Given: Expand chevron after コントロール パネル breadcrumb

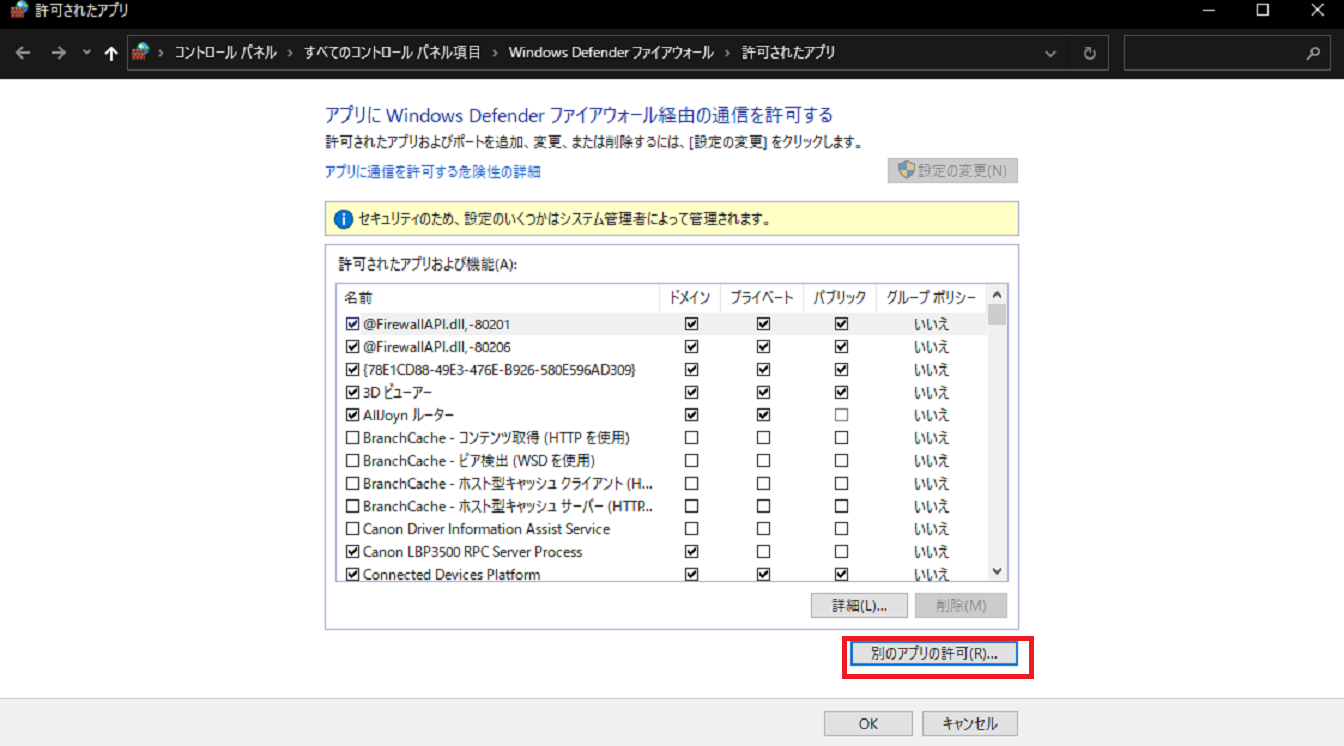Looking at the screenshot, I should coord(290,53).
